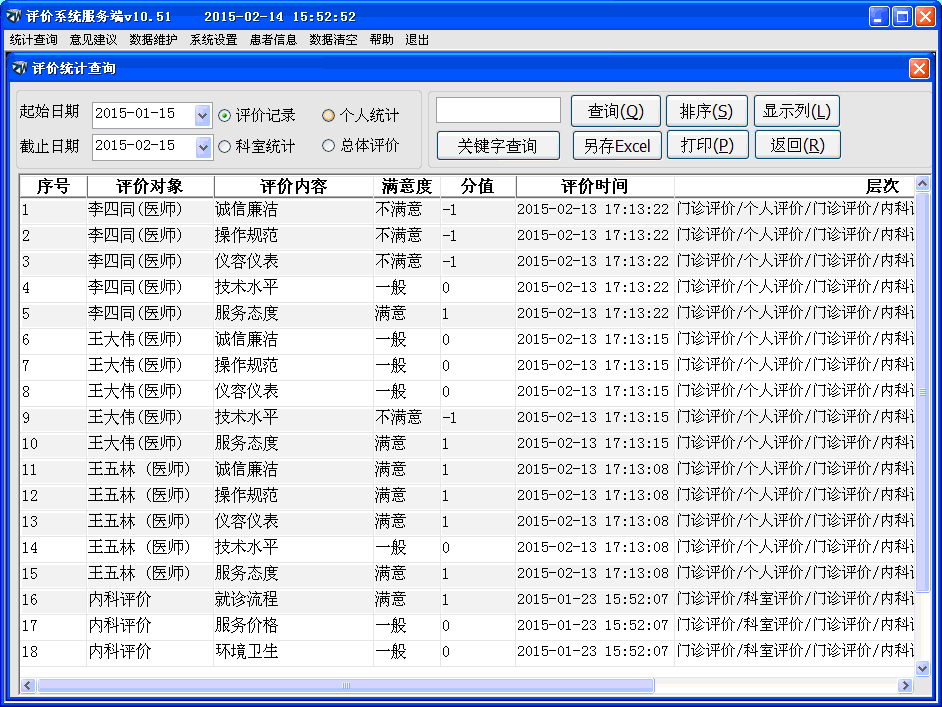Select the 个人统计 radio option
The height and width of the screenshot is (707, 942).
(328, 115)
